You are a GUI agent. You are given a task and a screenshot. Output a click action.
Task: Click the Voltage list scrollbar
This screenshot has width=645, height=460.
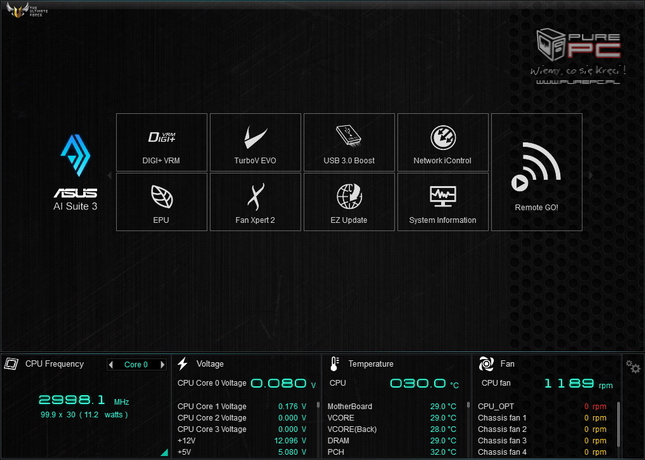(318, 405)
